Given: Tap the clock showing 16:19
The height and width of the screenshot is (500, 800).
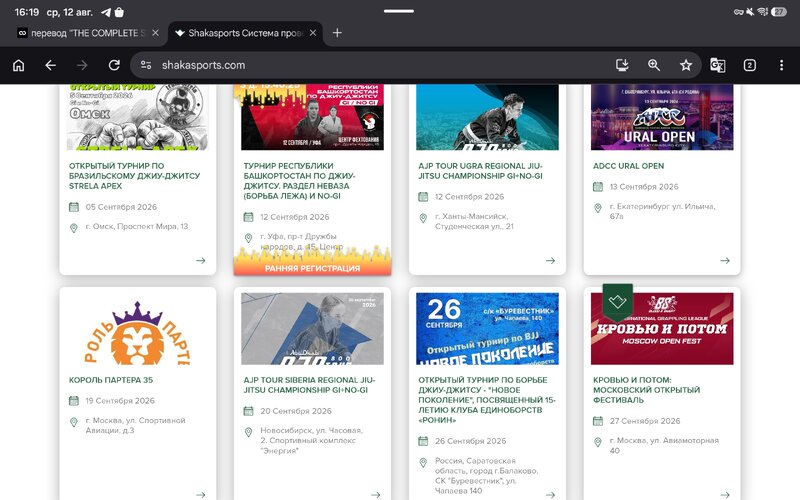Looking at the screenshot, I should coord(27,12).
